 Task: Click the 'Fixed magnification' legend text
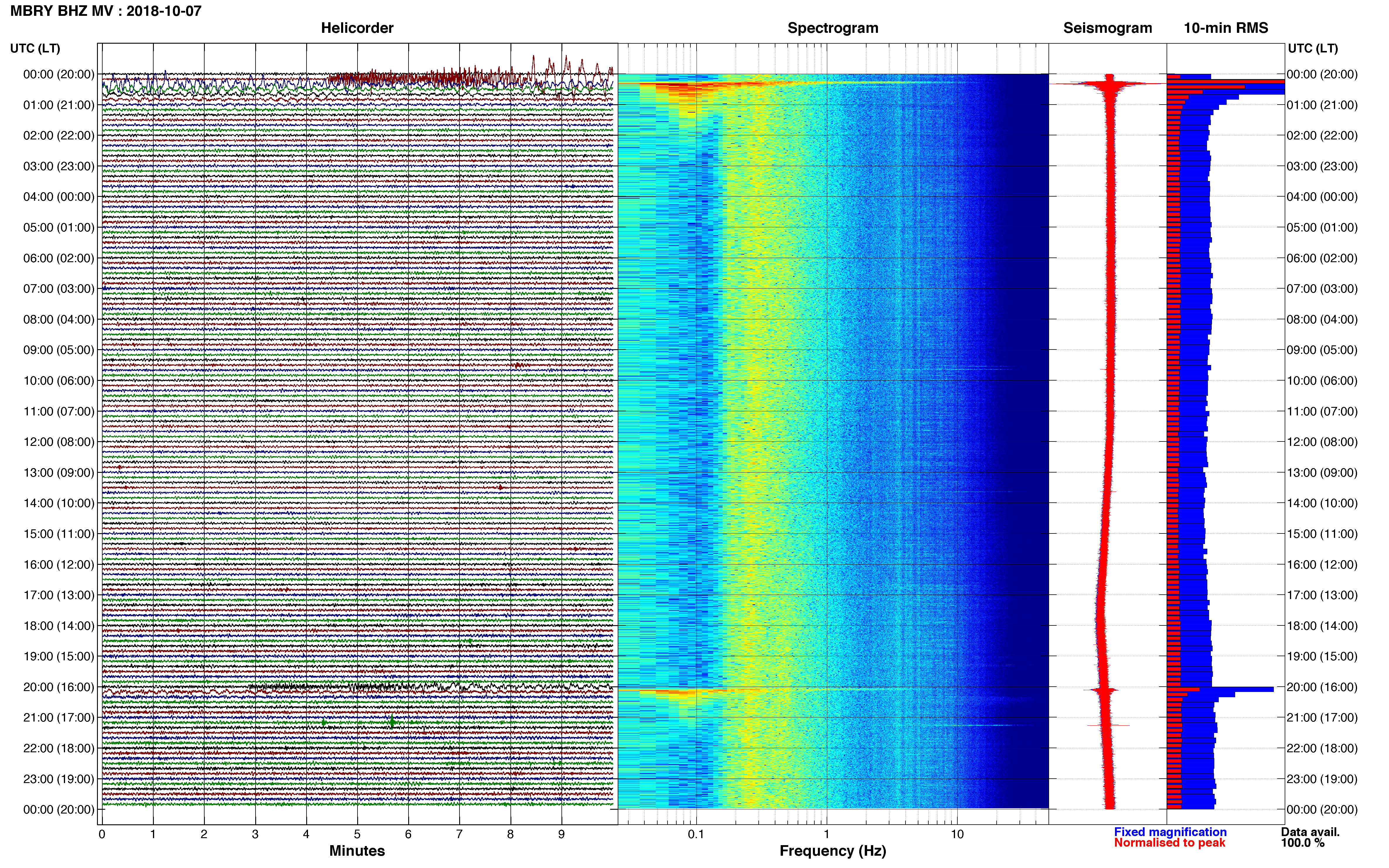tap(1170, 832)
